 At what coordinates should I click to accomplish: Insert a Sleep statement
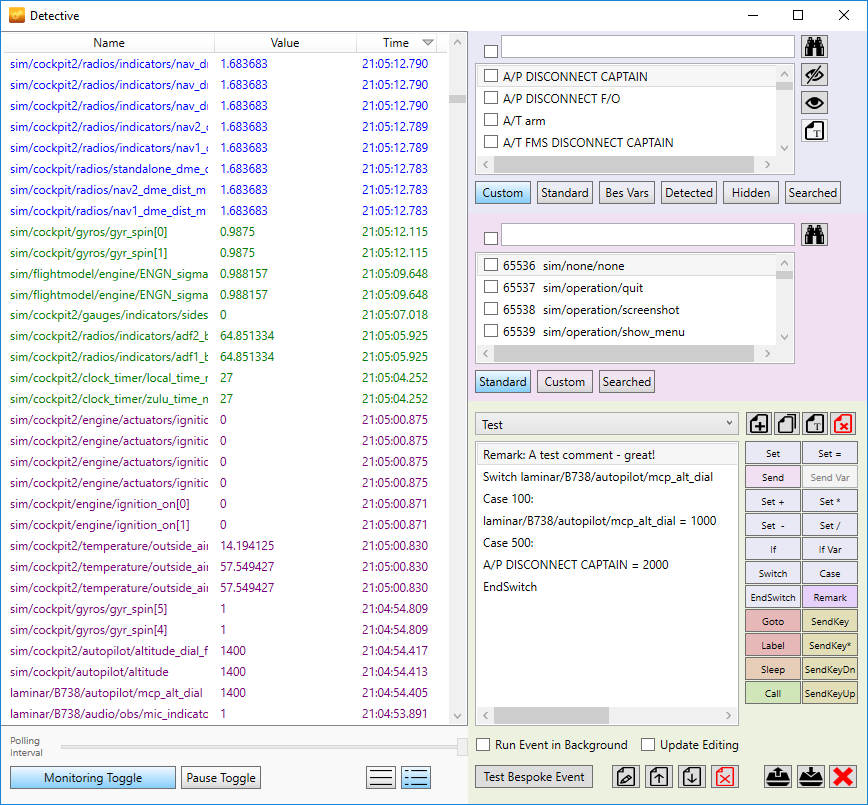pyautogui.click(x=773, y=669)
